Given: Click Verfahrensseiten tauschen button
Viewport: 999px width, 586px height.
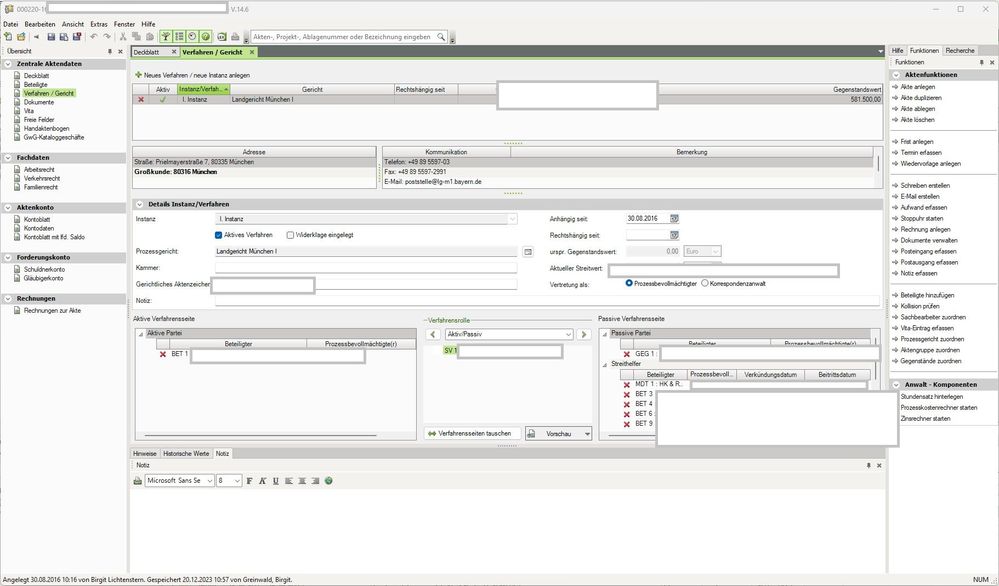Looking at the screenshot, I should pyautogui.click(x=470, y=433).
